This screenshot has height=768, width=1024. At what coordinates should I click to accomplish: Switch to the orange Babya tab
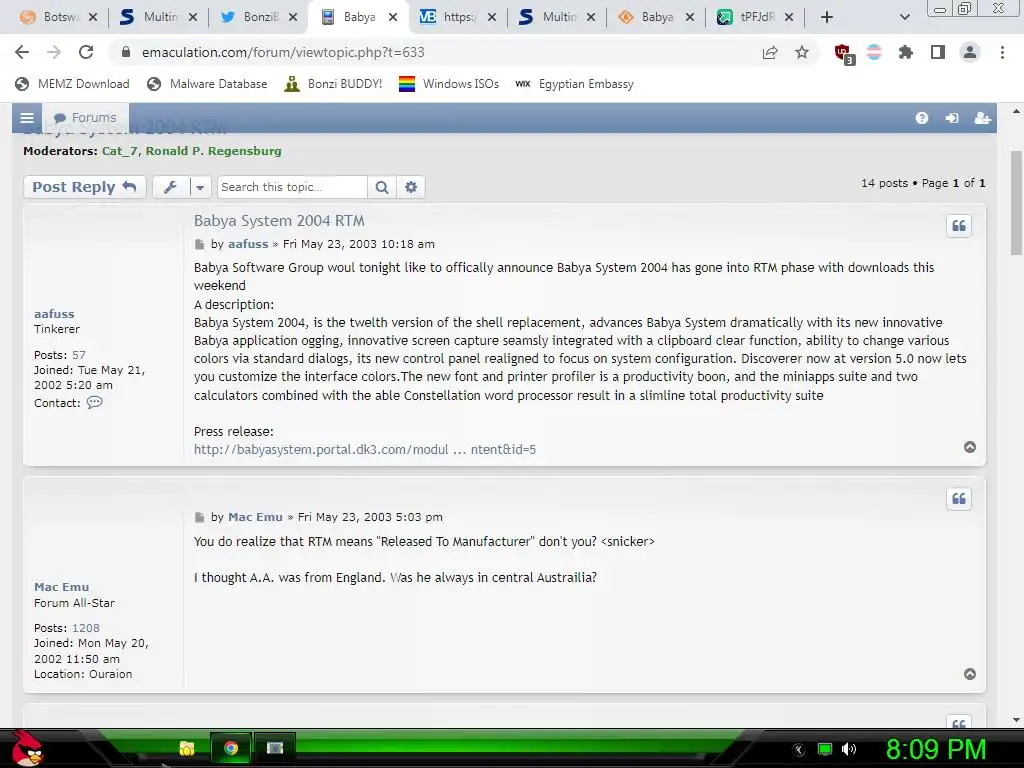point(656,17)
